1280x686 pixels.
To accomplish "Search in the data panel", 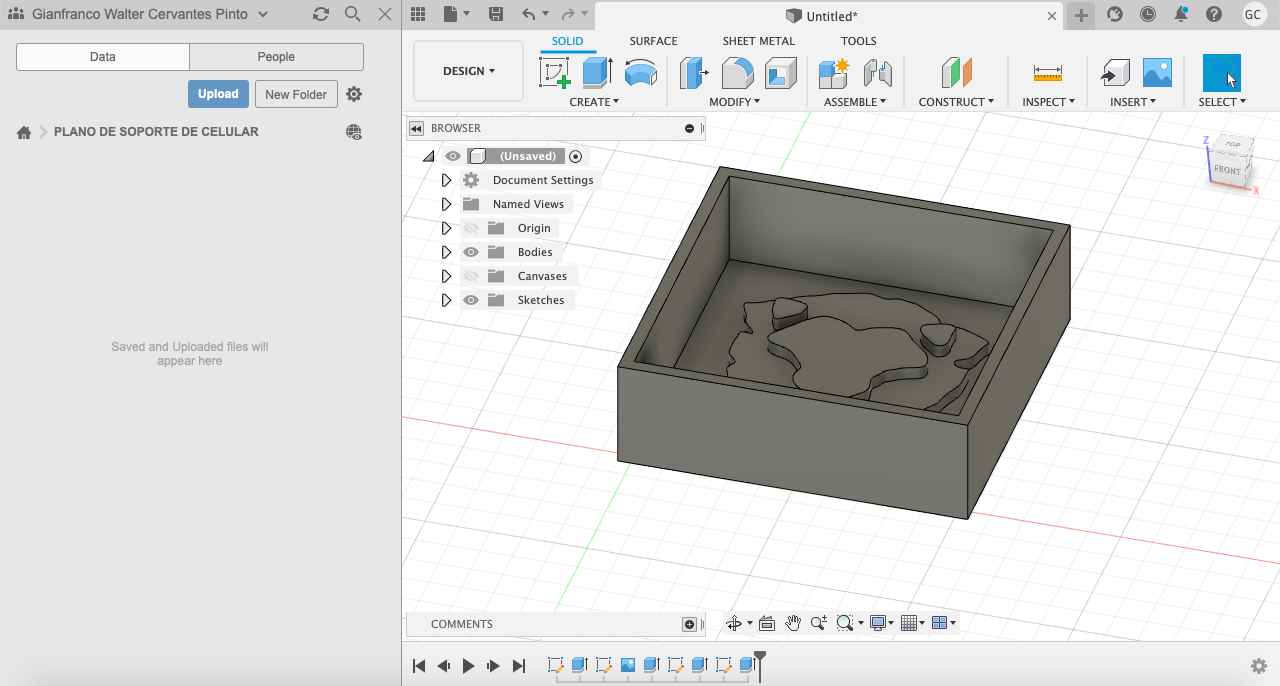I will (x=352, y=14).
